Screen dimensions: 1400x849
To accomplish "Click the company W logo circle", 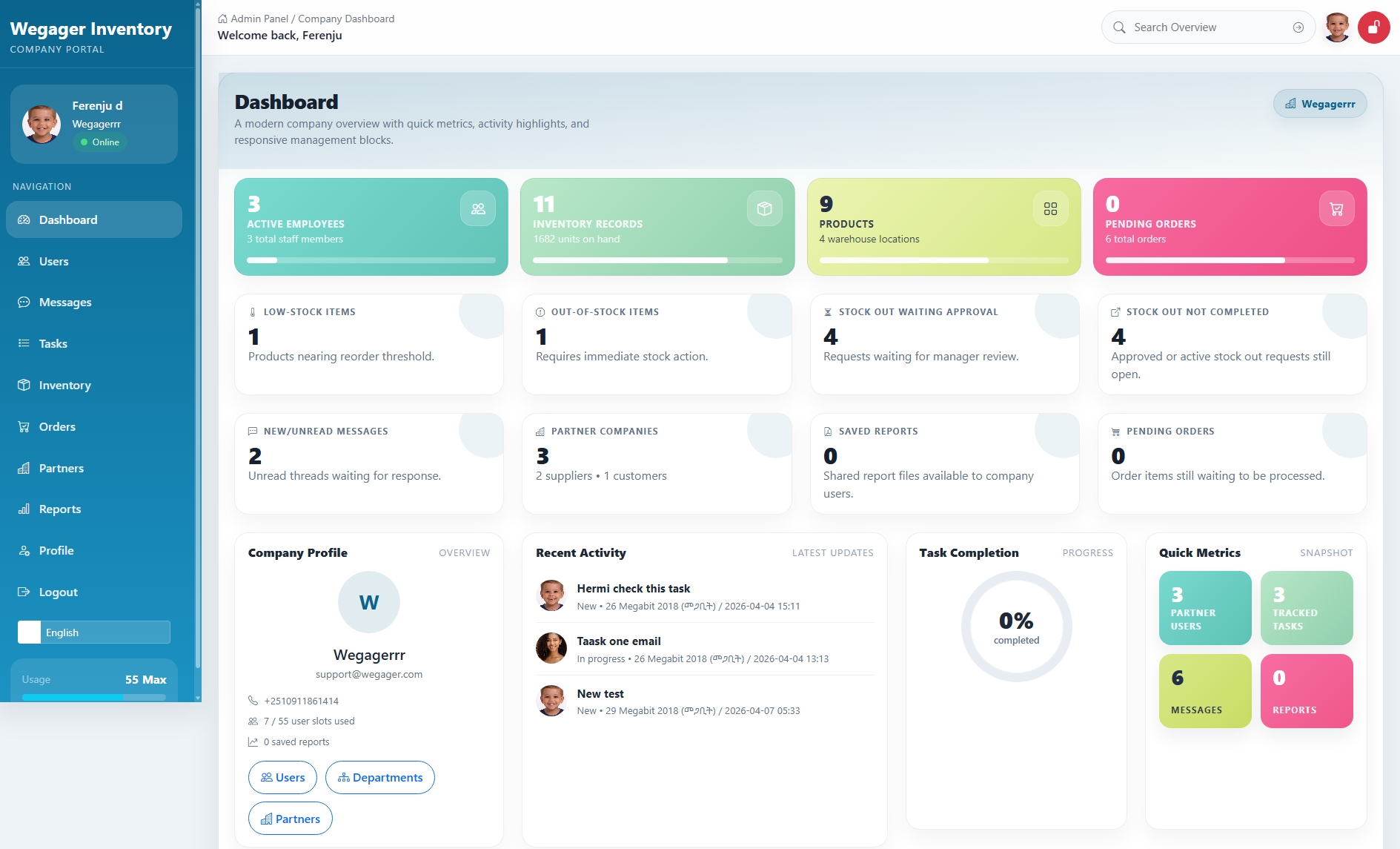I will [369, 602].
